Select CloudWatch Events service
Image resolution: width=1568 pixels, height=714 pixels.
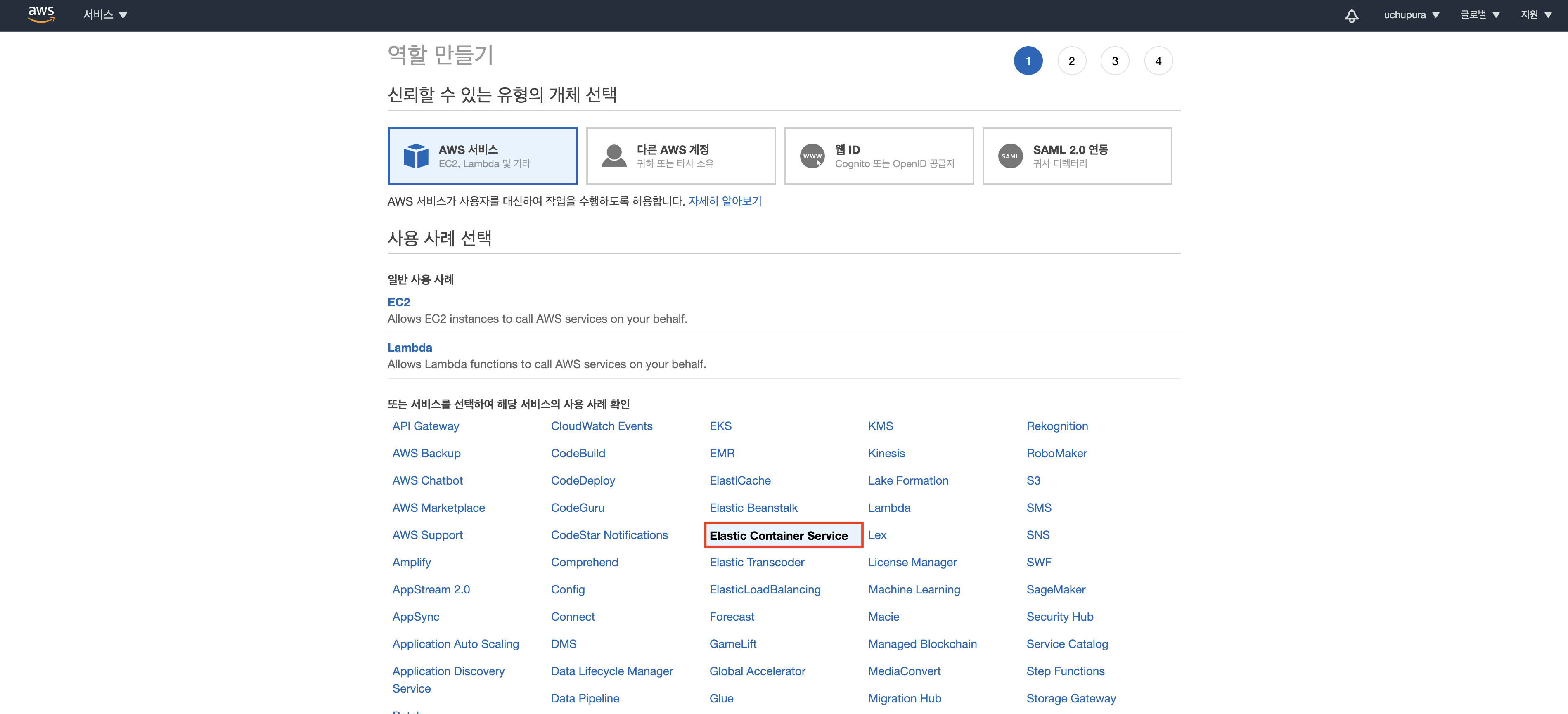coord(602,426)
